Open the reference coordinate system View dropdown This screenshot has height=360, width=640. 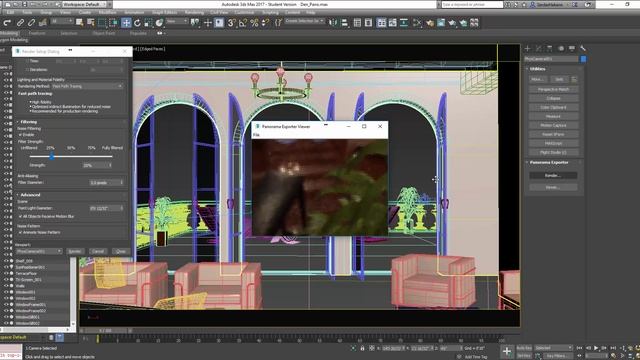pyautogui.click(x=177, y=21)
